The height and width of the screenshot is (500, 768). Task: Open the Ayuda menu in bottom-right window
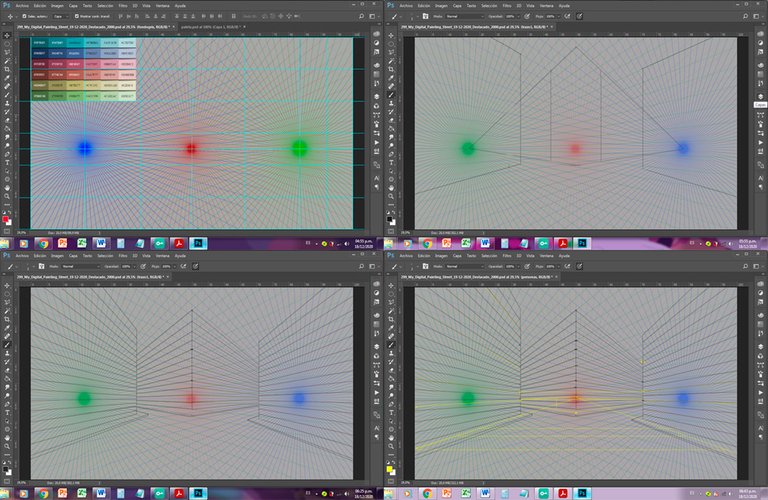point(564,256)
